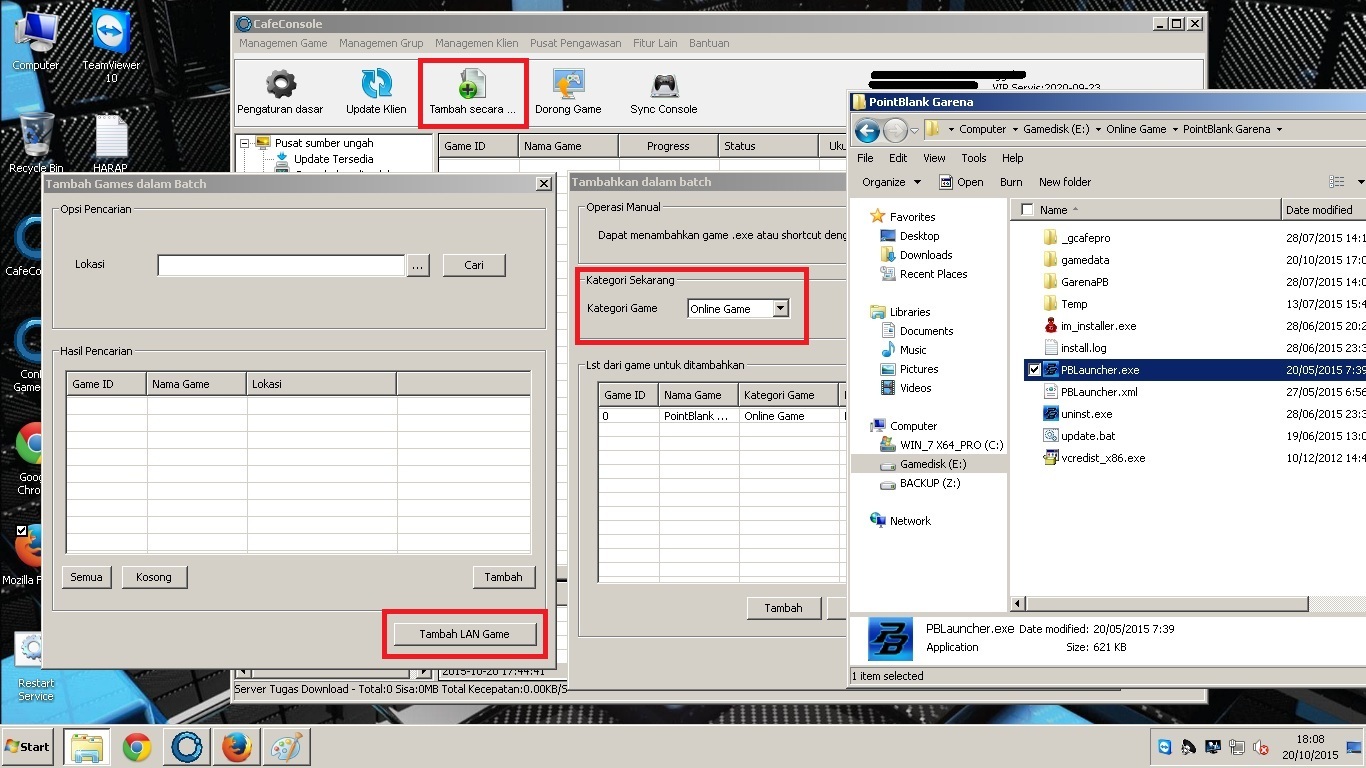Screen dimensions: 1366x768
Task: Open Pusat Pengawasan menu
Action: (x=576, y=43)
